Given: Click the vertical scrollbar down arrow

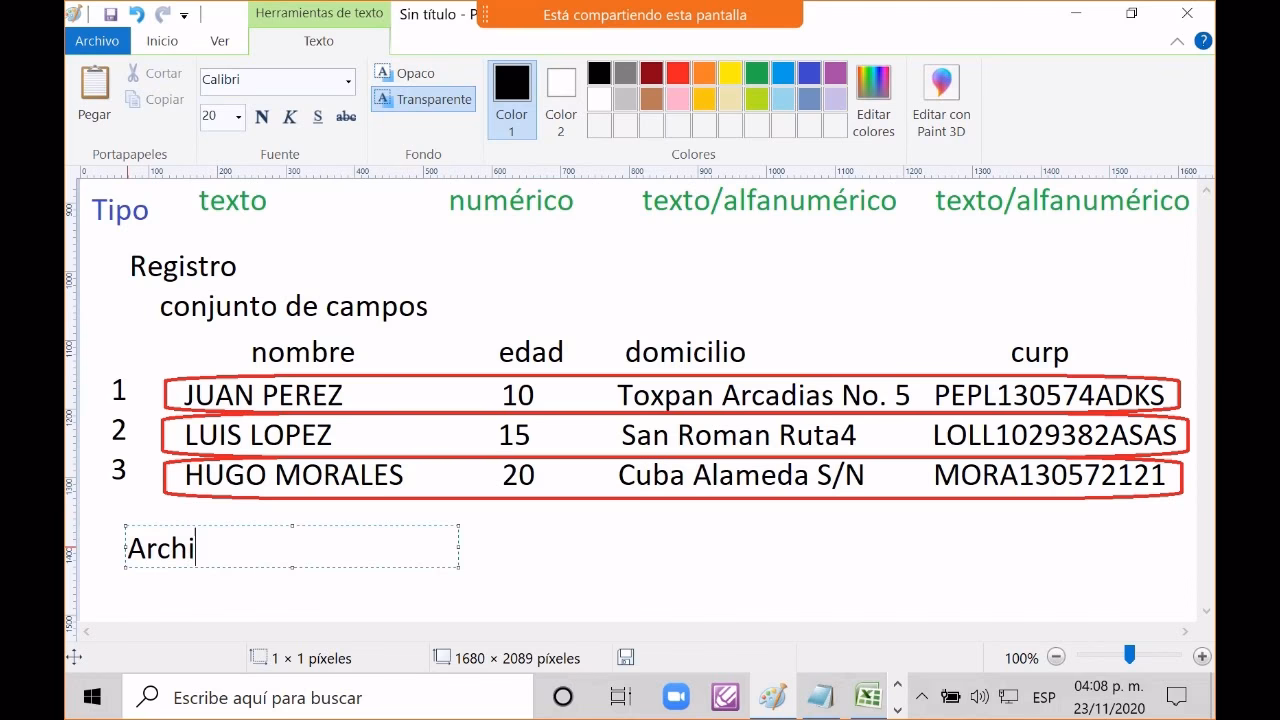Looking at the screenshot, I should pos(1207,611).
